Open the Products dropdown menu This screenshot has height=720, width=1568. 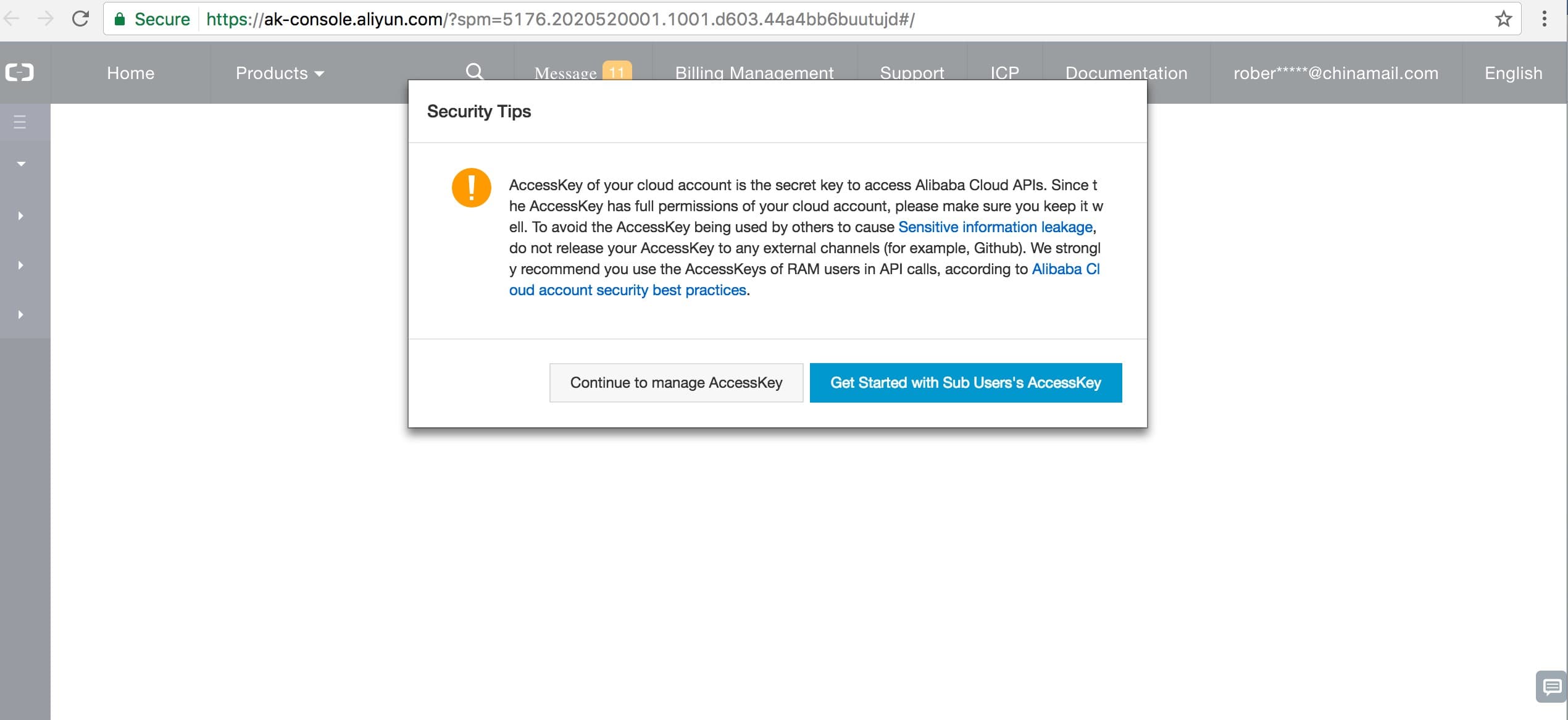click(x=280, y=73)
